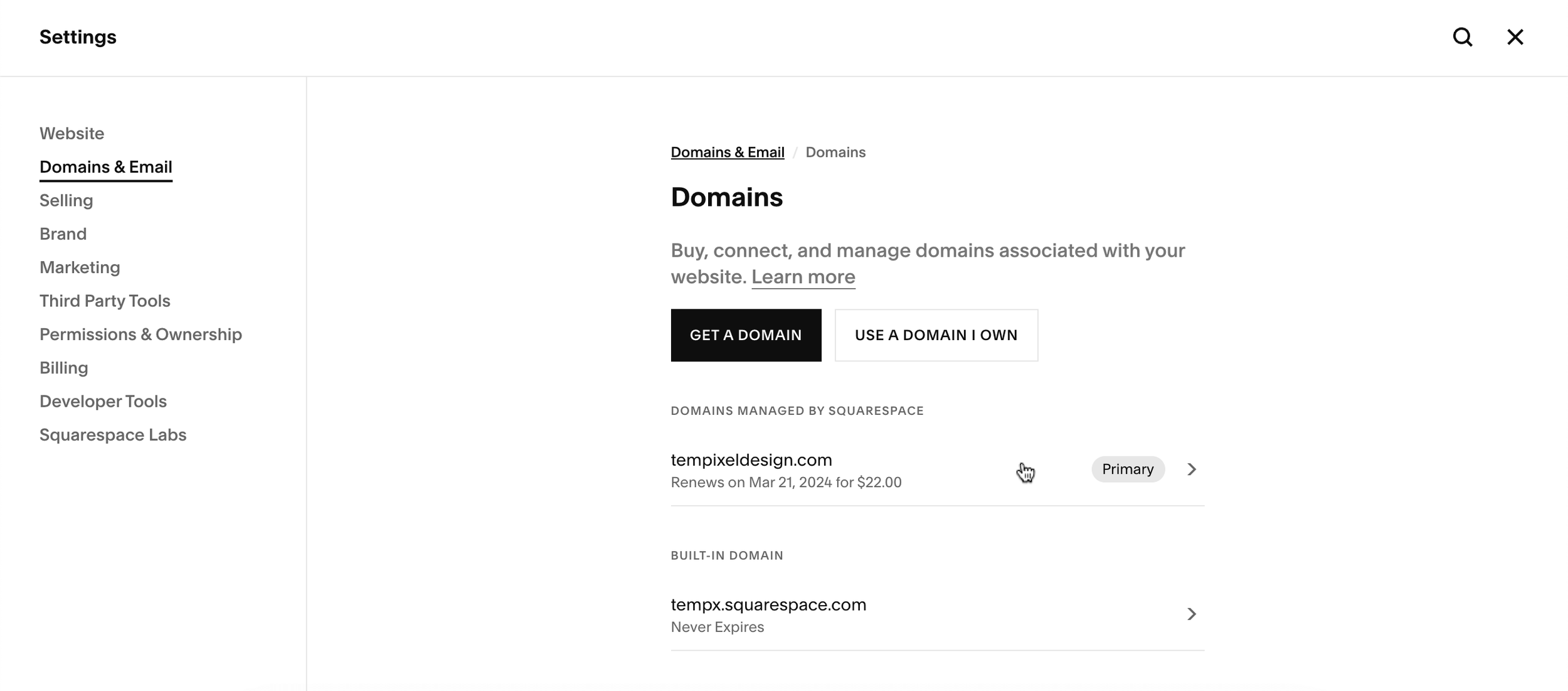Click Domains & Email breadcrumb link
This screenshot has width=1568, height=691.
[x=727, y=153]
